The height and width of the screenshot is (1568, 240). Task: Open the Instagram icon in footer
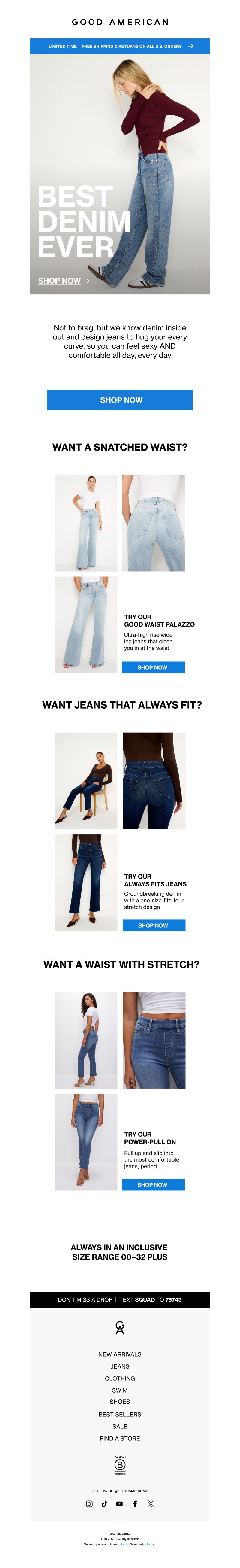(x=89, y=1503)
